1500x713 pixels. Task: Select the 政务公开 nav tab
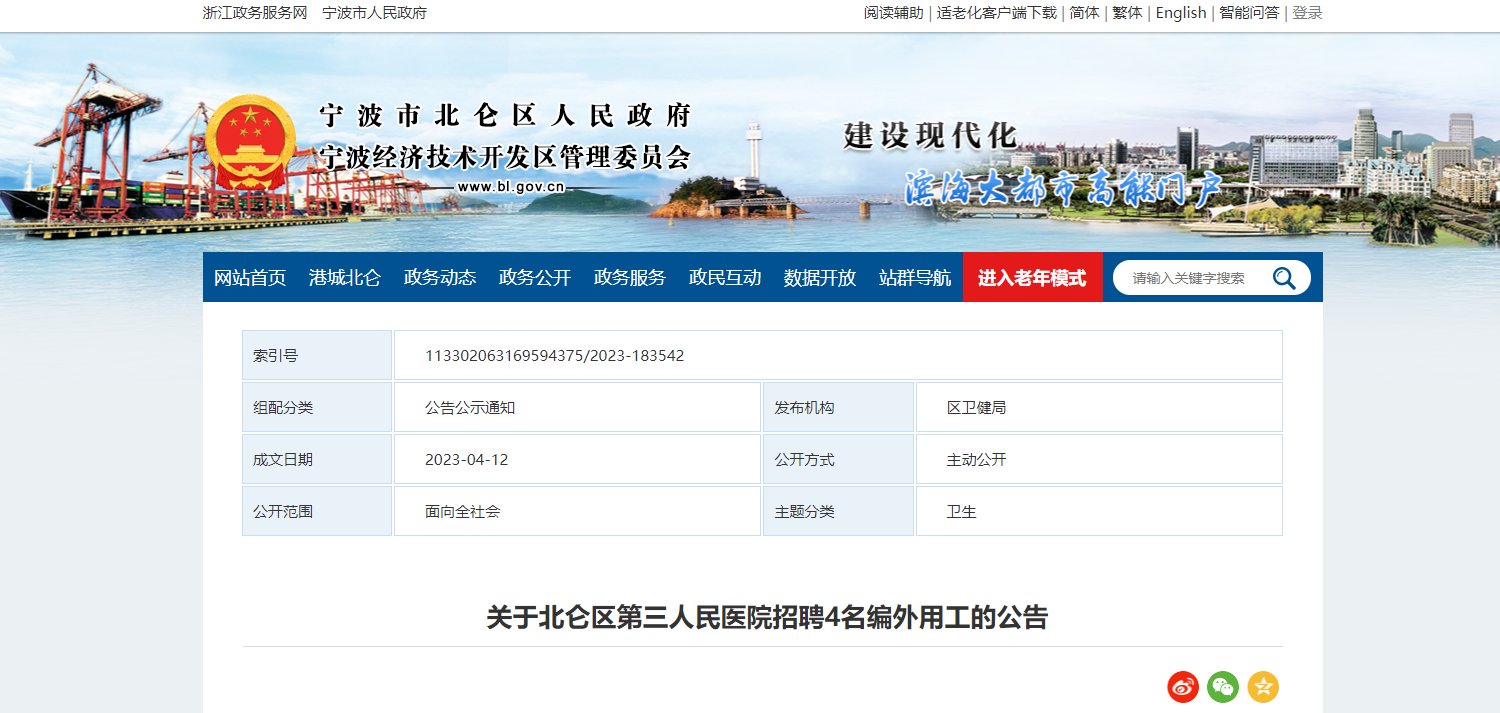[x=535, y=278]
